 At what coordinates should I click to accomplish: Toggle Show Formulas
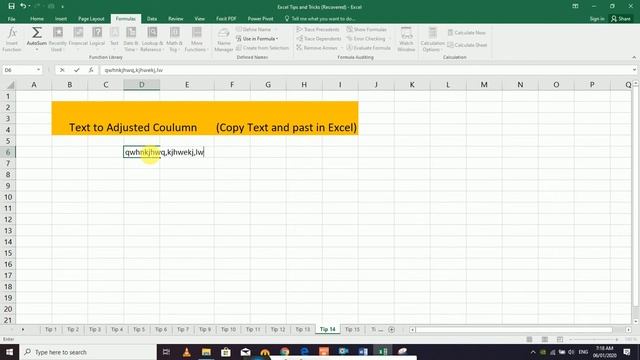(367, 29)
